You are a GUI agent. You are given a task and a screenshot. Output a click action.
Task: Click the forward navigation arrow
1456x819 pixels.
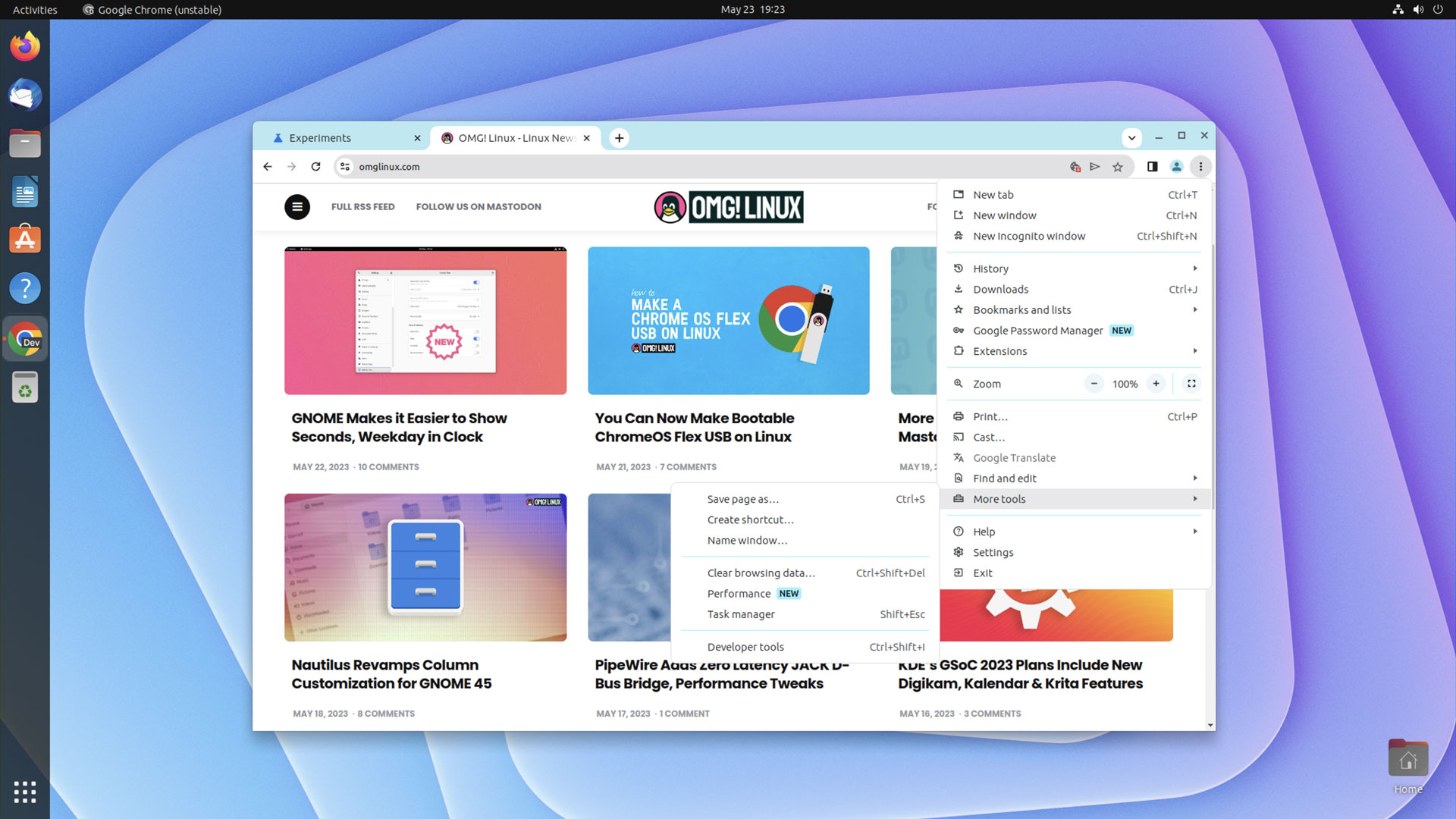291,167
